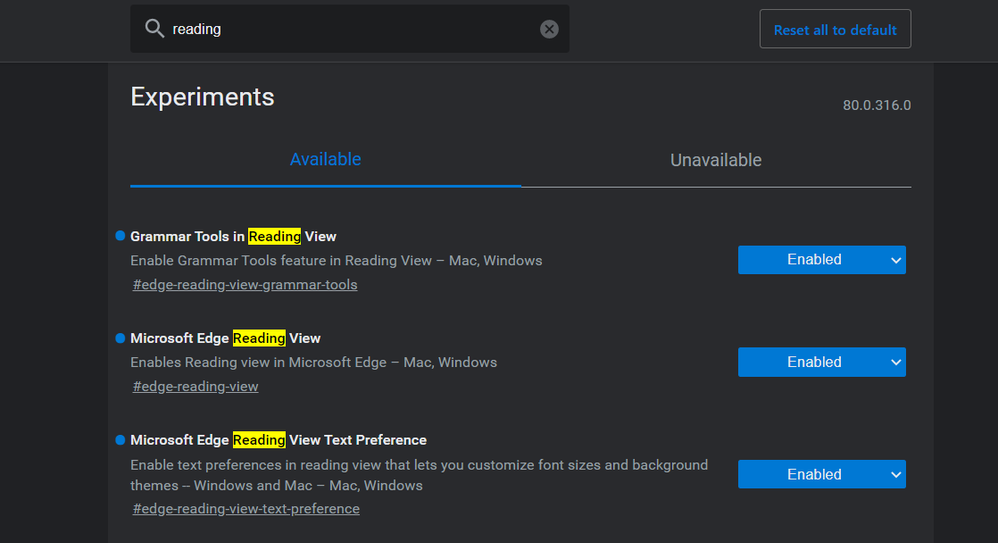Open #edge-reading-view link

[195, 386]
